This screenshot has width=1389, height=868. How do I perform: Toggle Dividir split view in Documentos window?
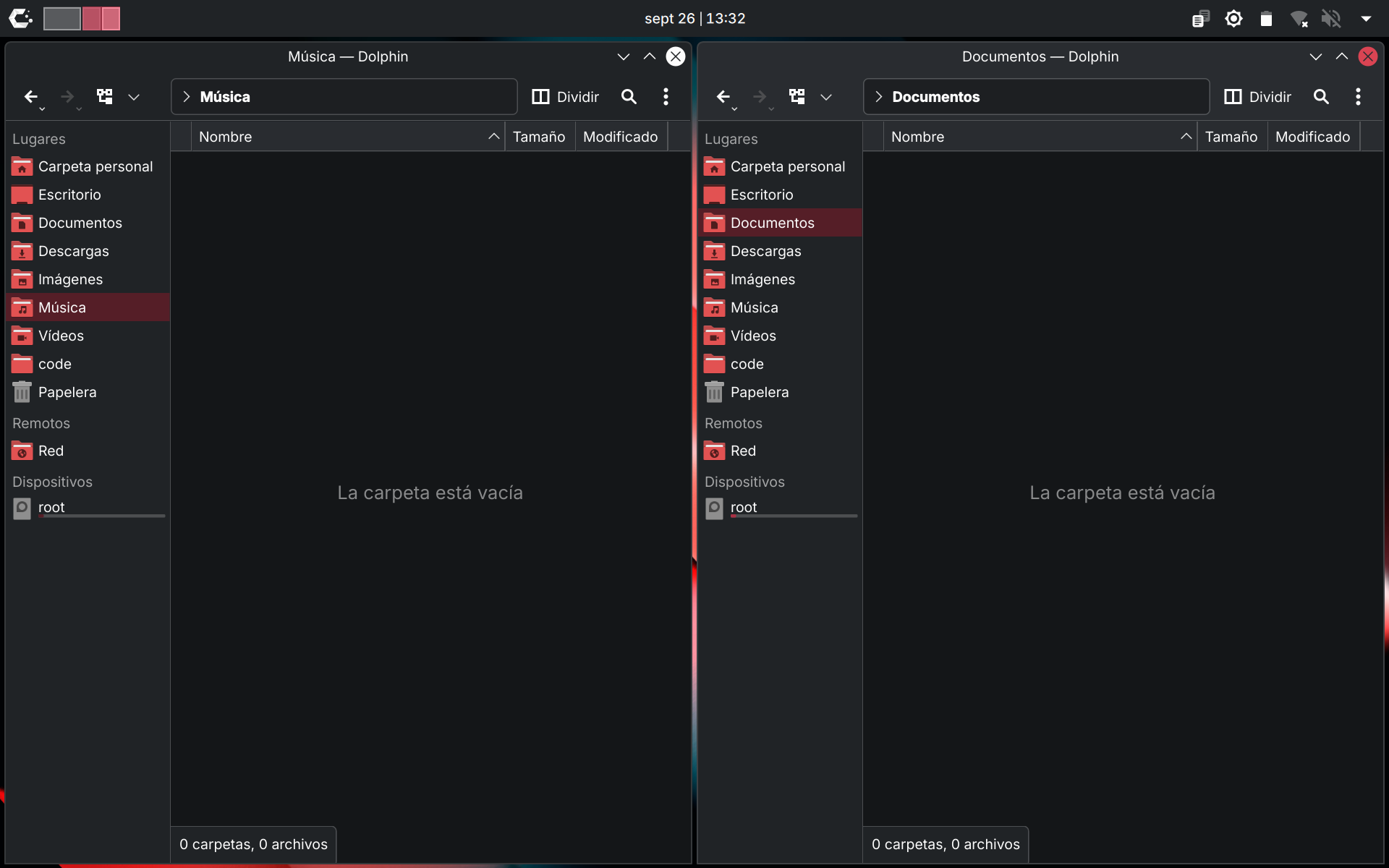[1257, 97]
